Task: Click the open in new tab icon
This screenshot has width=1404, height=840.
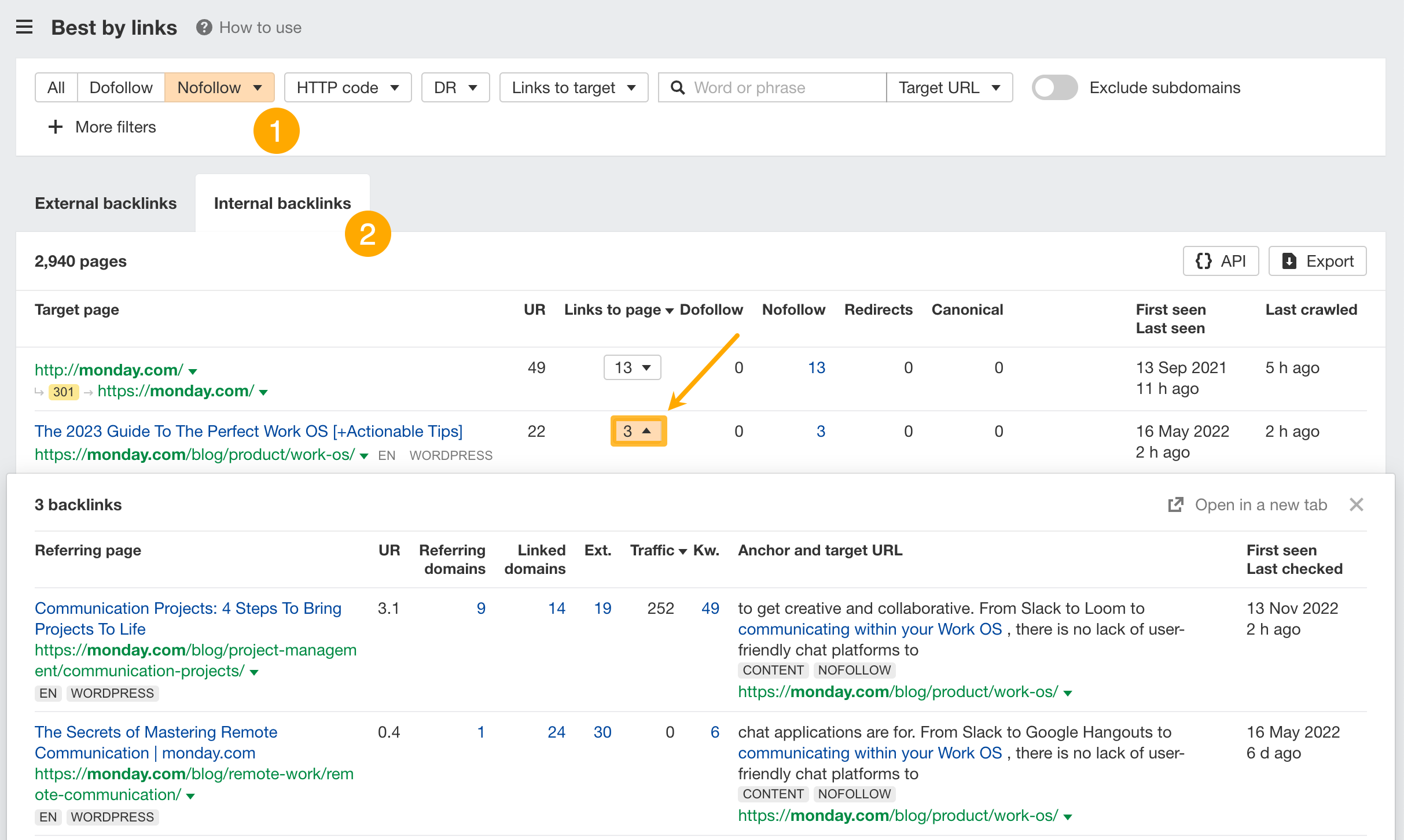Action: [x=1175, y=504]
